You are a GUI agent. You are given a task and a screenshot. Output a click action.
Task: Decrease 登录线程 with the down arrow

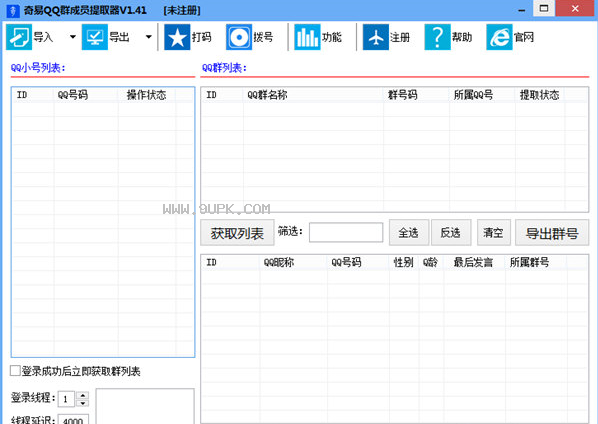[x=82, y=403]
